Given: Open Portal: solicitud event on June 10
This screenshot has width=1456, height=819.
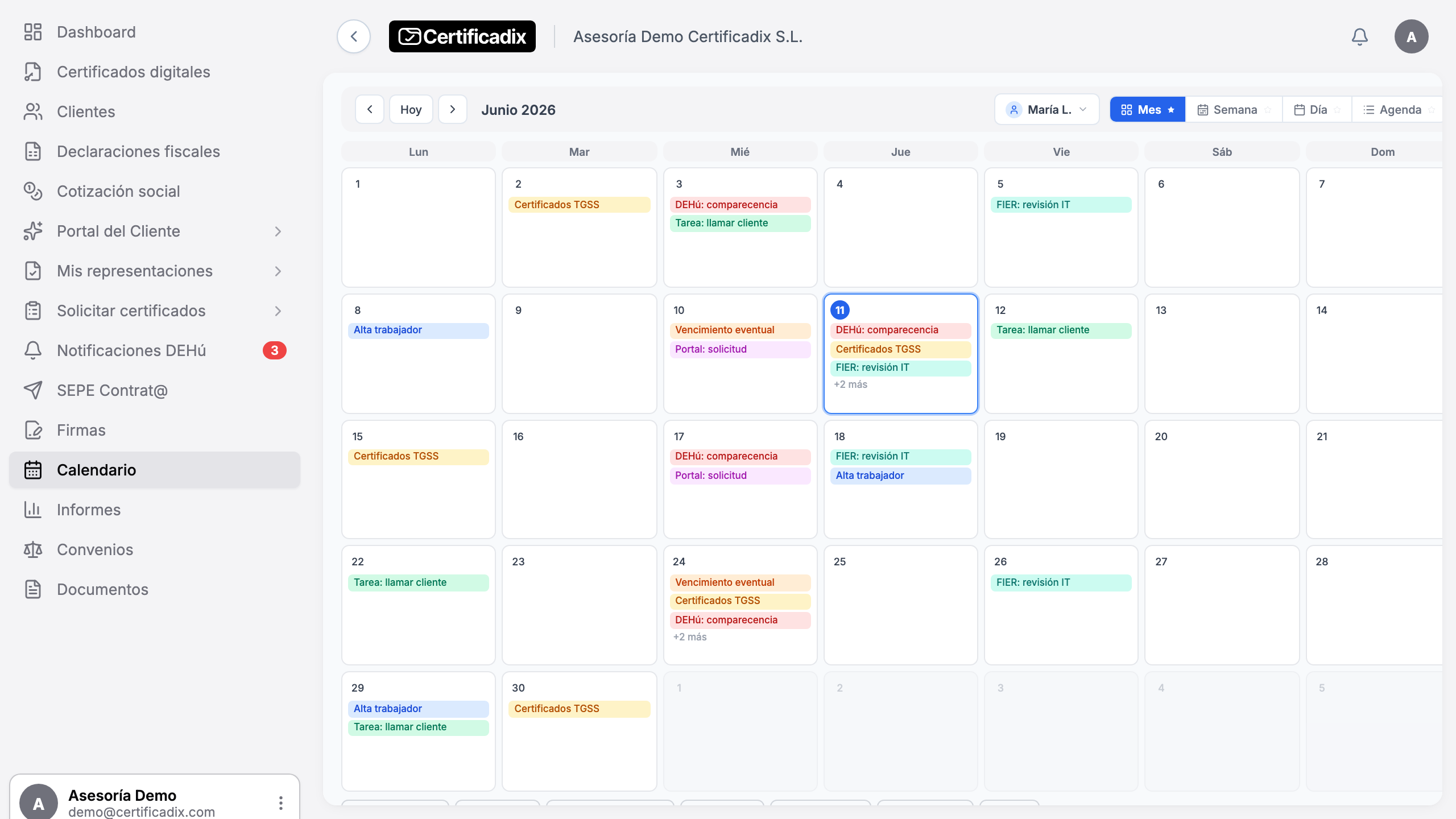Looking at the screenshot, I should click(x=740, y=349).
